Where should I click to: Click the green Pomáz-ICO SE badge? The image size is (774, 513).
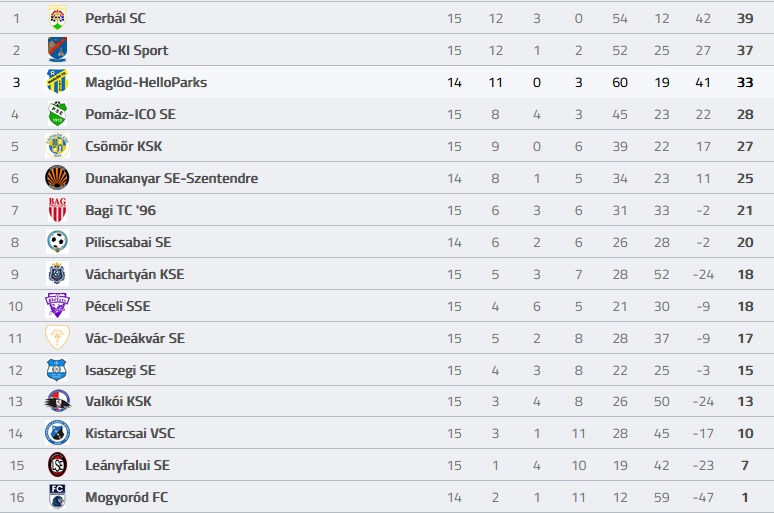tap(57, 114)
